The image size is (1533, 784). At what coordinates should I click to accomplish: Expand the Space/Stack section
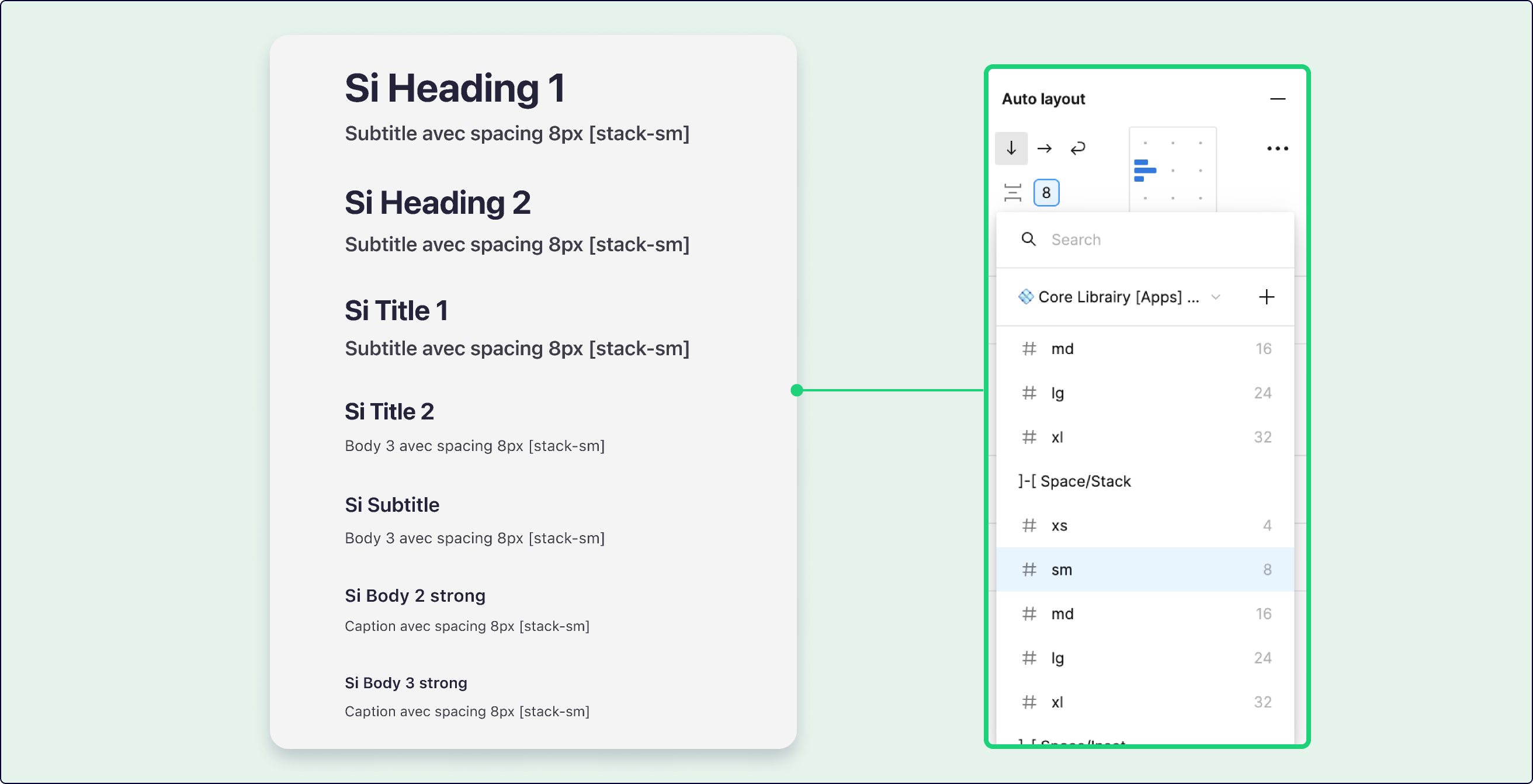(x=1074, y=481)
